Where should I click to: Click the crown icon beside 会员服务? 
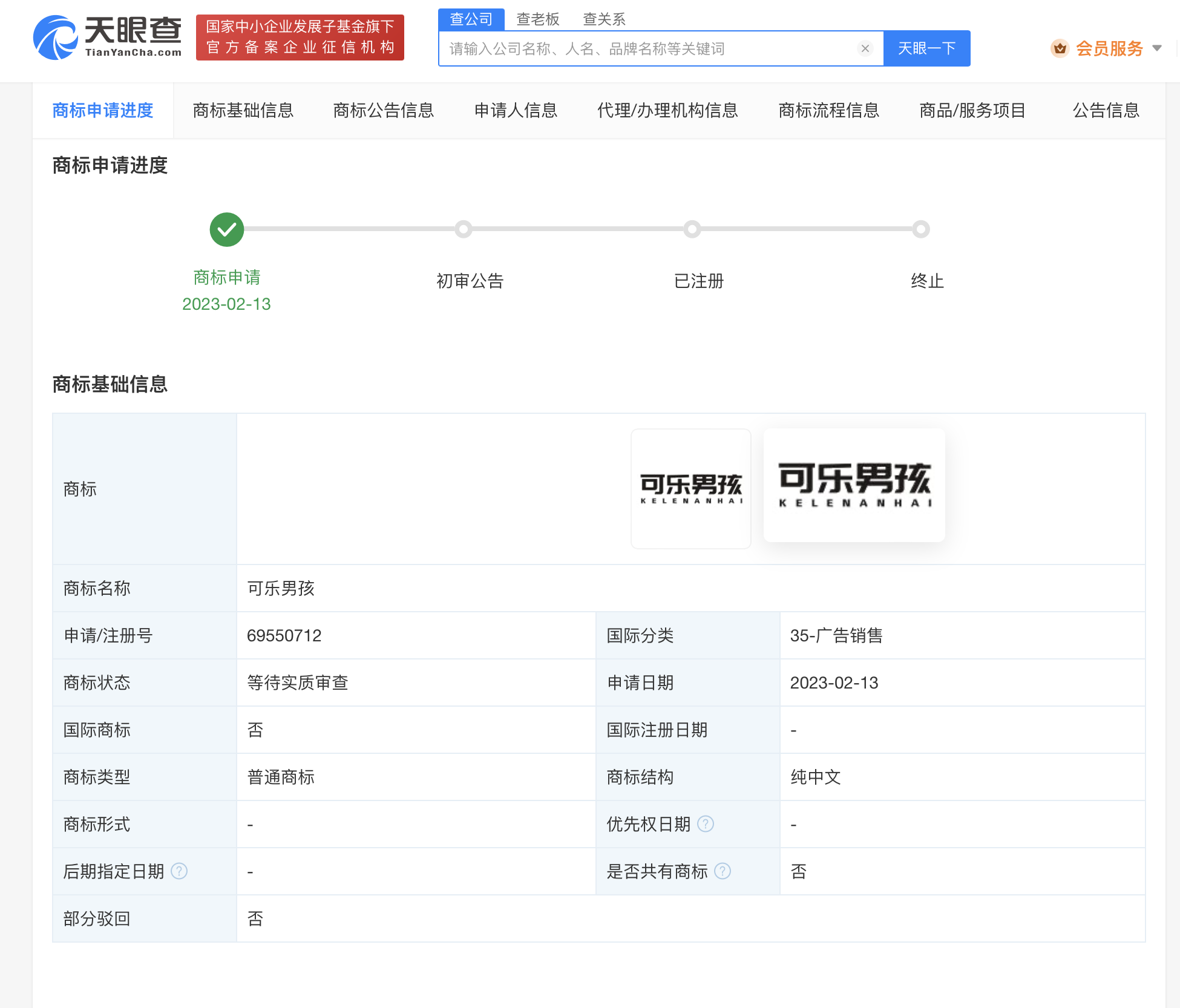pos(1060,48)
